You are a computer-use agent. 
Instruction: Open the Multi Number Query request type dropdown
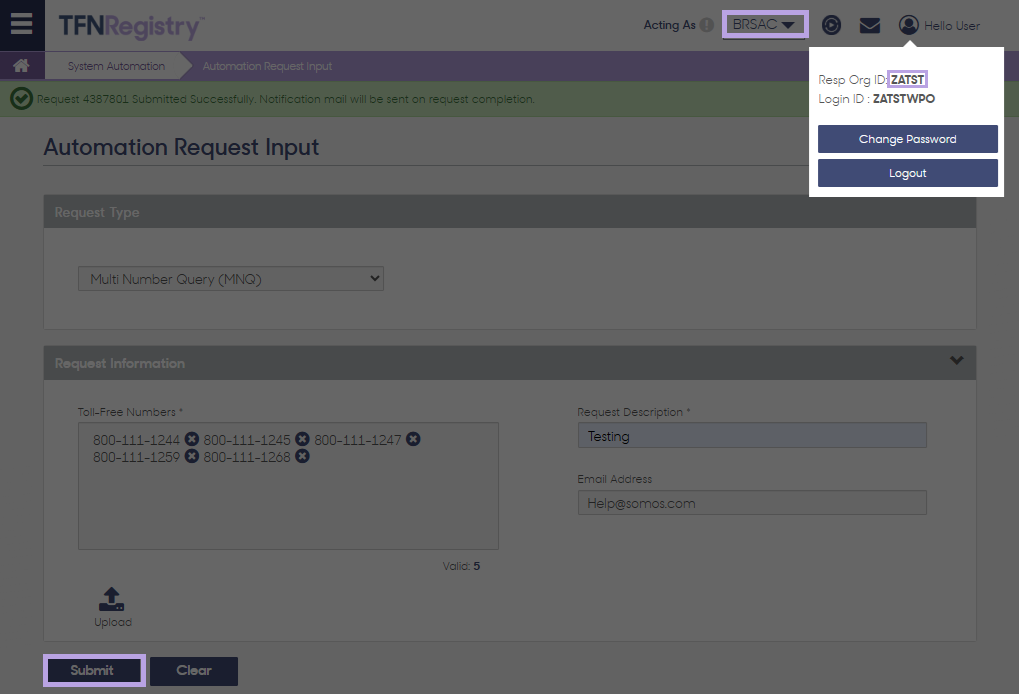point(231,279)
